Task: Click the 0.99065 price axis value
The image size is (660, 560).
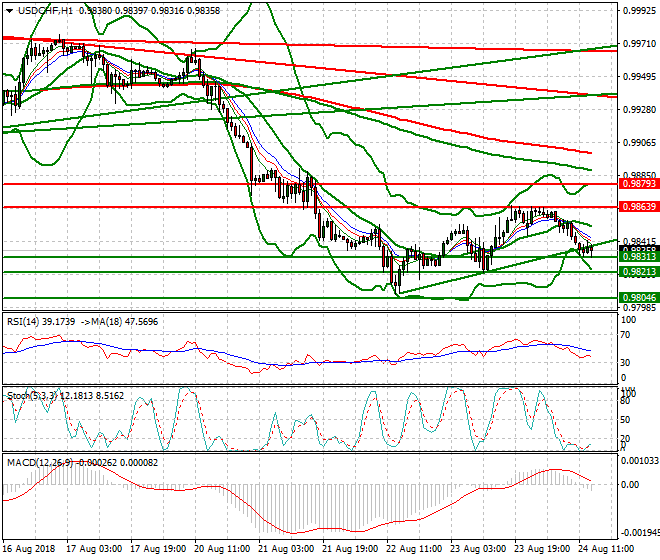Action: [639, 143]
